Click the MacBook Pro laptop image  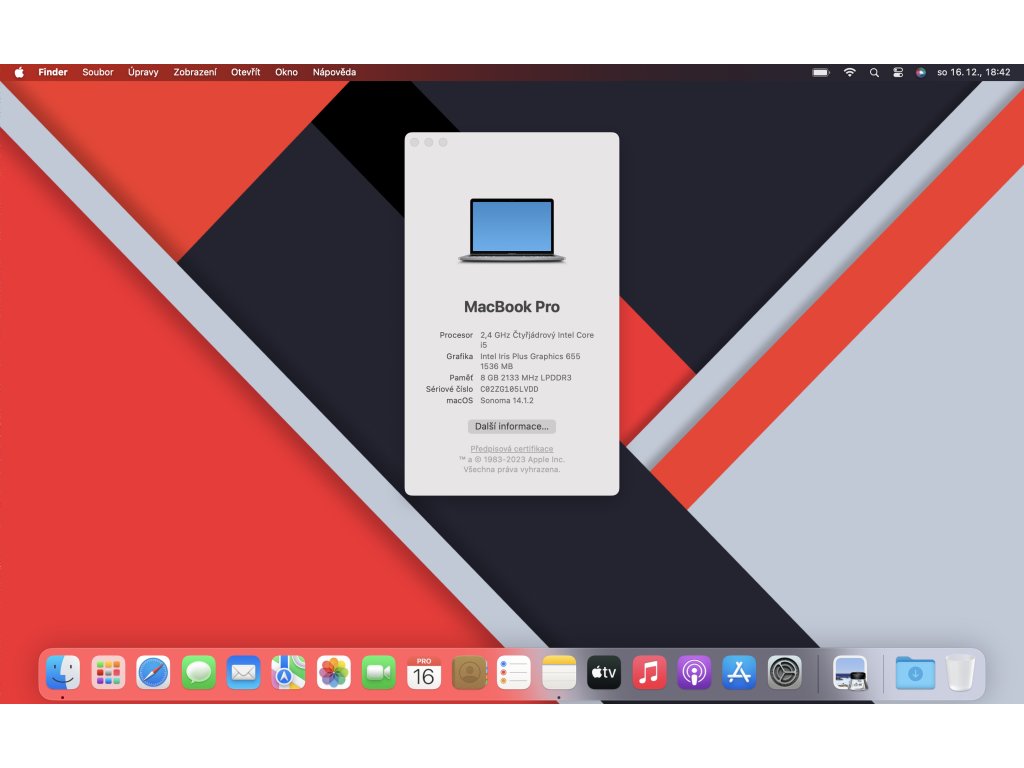(x=512, y=231)
